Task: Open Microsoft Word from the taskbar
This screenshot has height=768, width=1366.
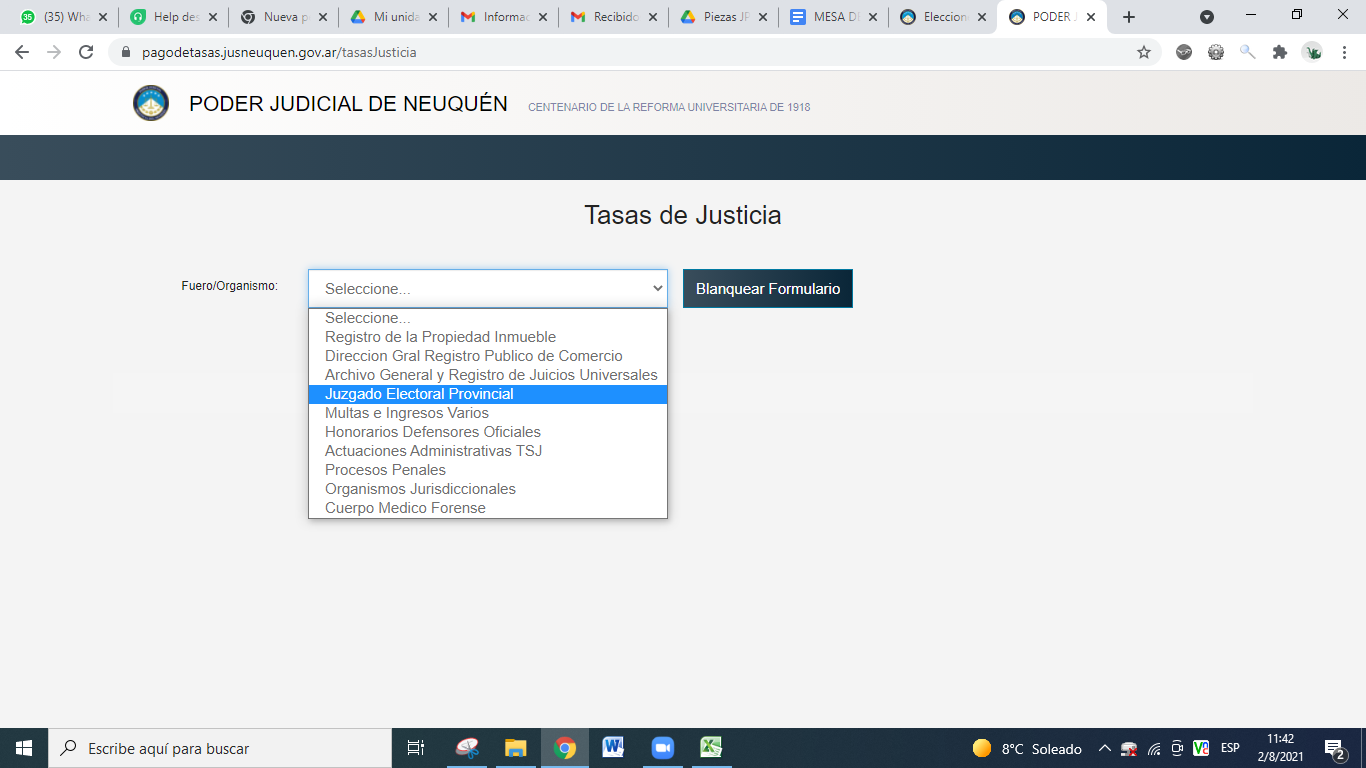Action: (613, 748)
